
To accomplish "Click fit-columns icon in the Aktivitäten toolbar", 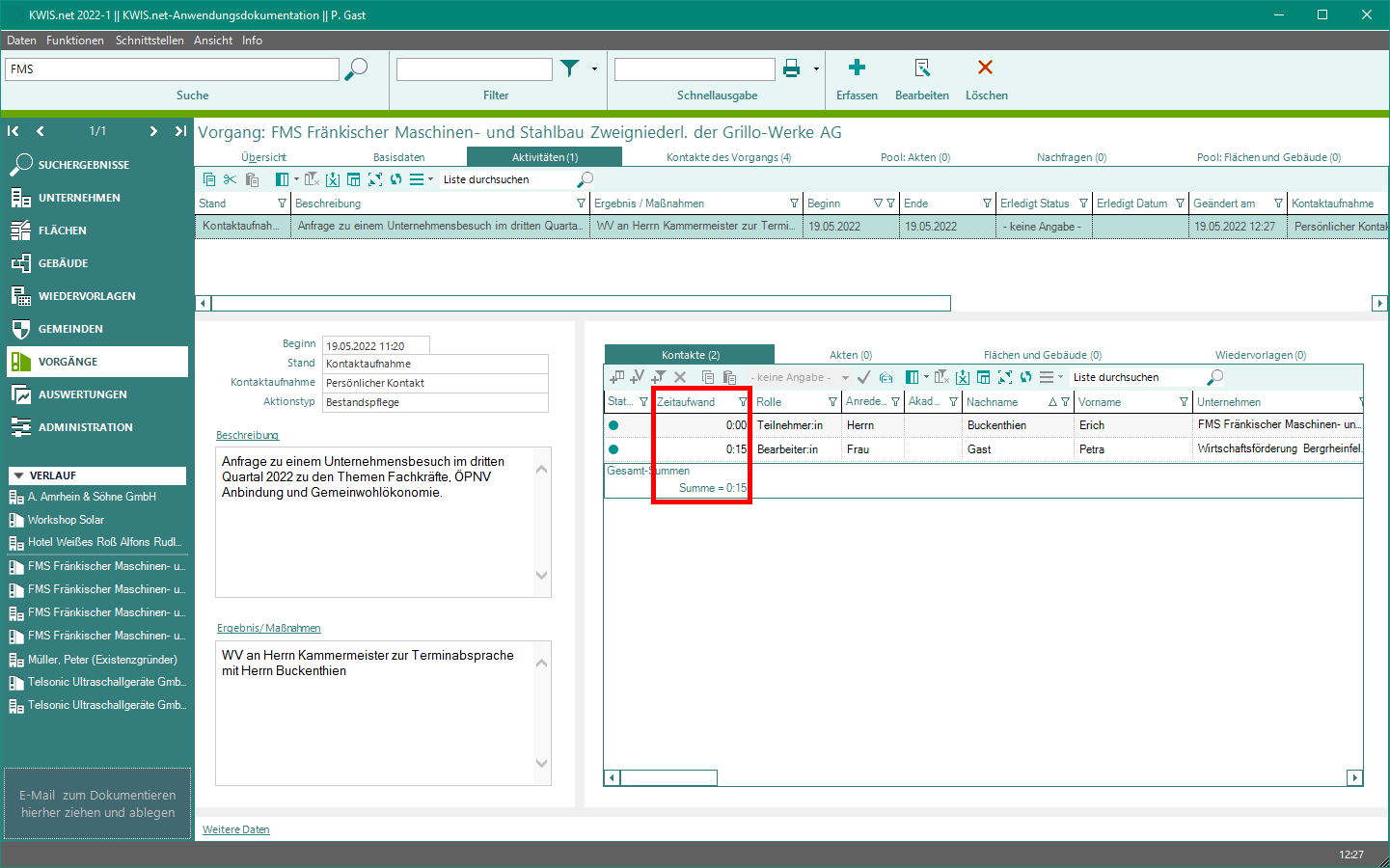I will (x=375, y=179).
